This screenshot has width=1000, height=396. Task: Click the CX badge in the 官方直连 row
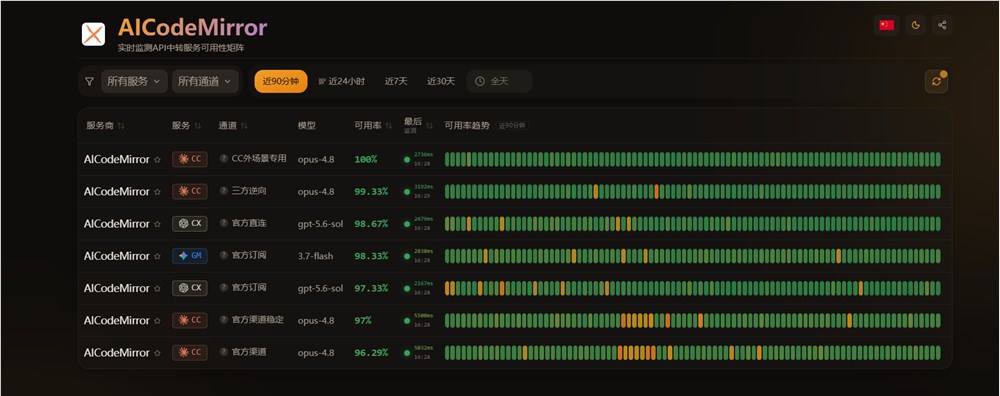189,224
